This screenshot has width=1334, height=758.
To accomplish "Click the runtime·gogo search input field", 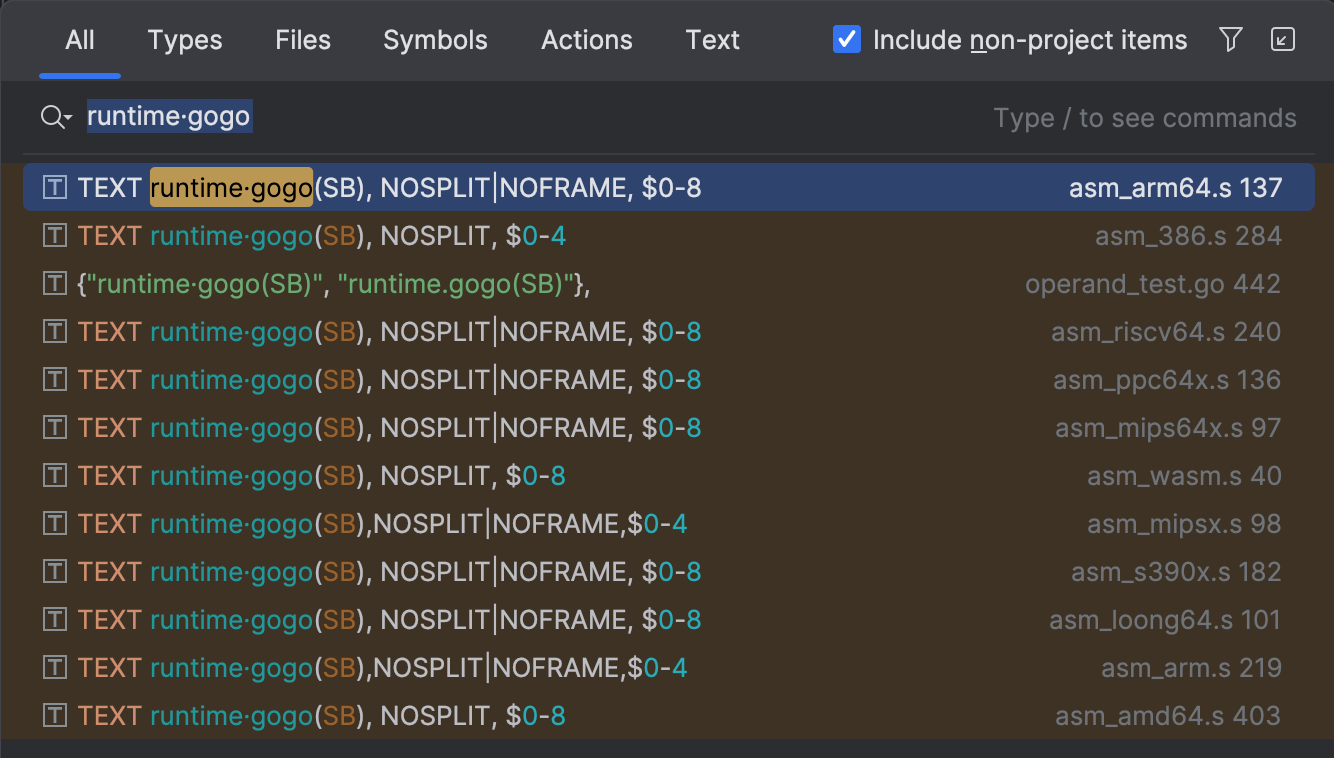I will [500, 118].
